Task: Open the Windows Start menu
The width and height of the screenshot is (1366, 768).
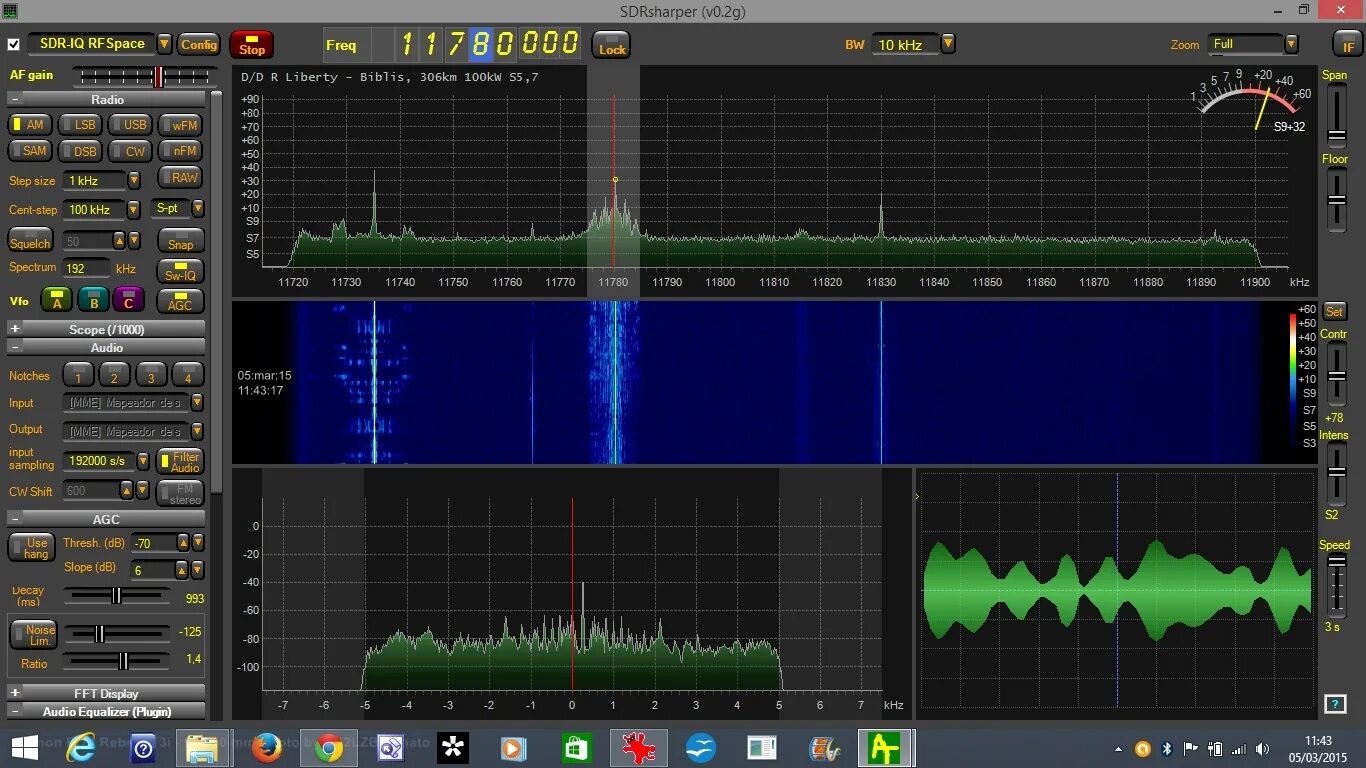Action: pos(23,747)
